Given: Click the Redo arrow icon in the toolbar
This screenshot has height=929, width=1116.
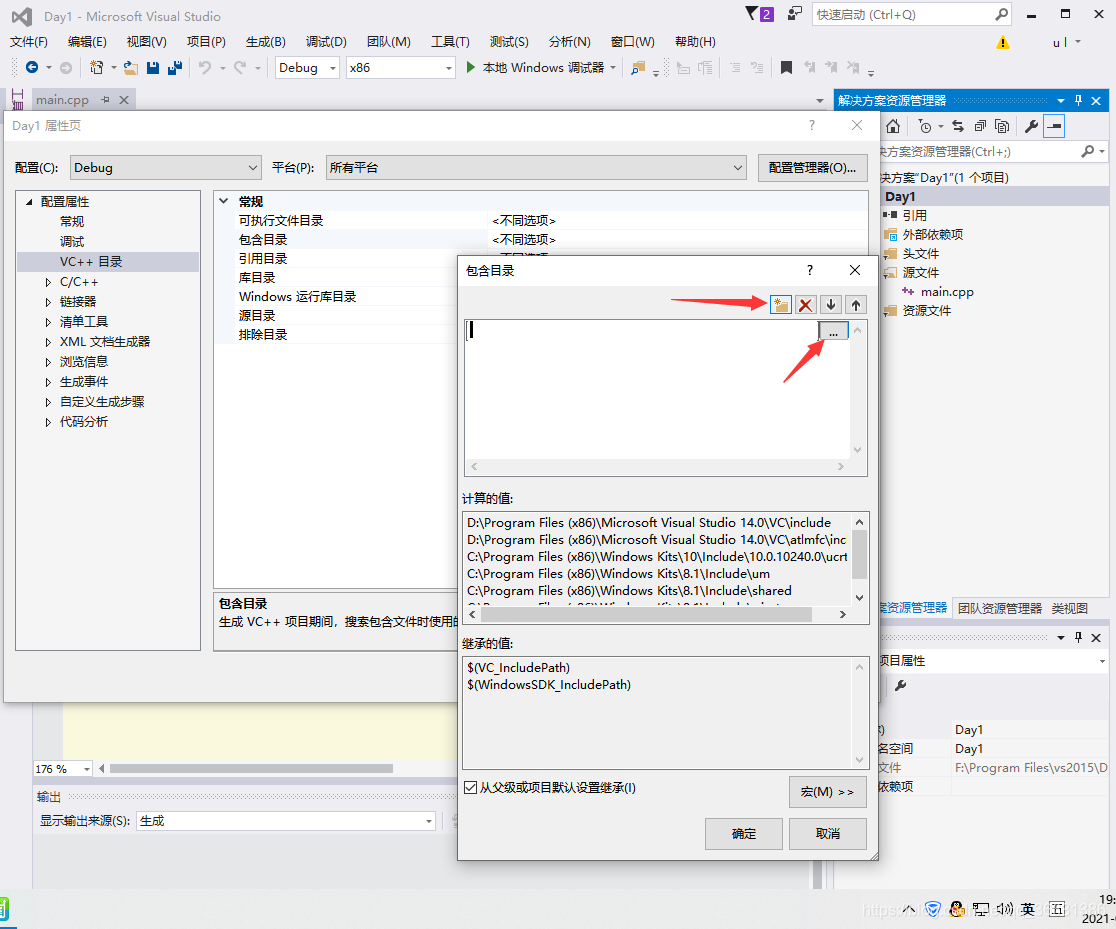Looking at the screenshot, I should [240, 67].
